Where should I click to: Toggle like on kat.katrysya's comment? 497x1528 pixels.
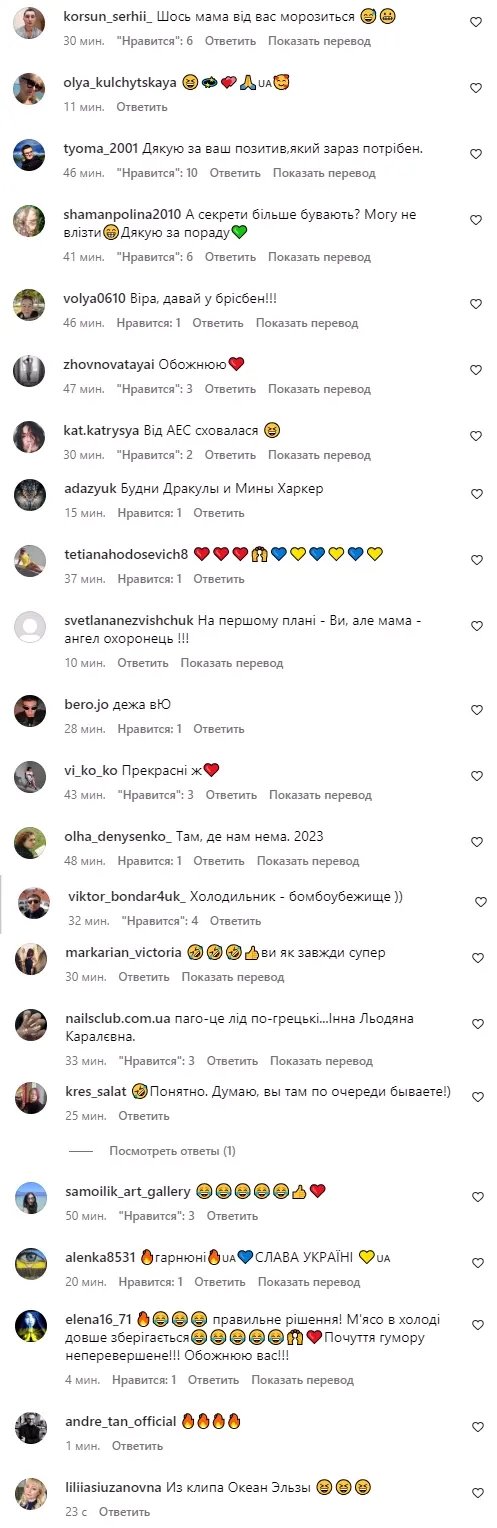coord(476,436)
